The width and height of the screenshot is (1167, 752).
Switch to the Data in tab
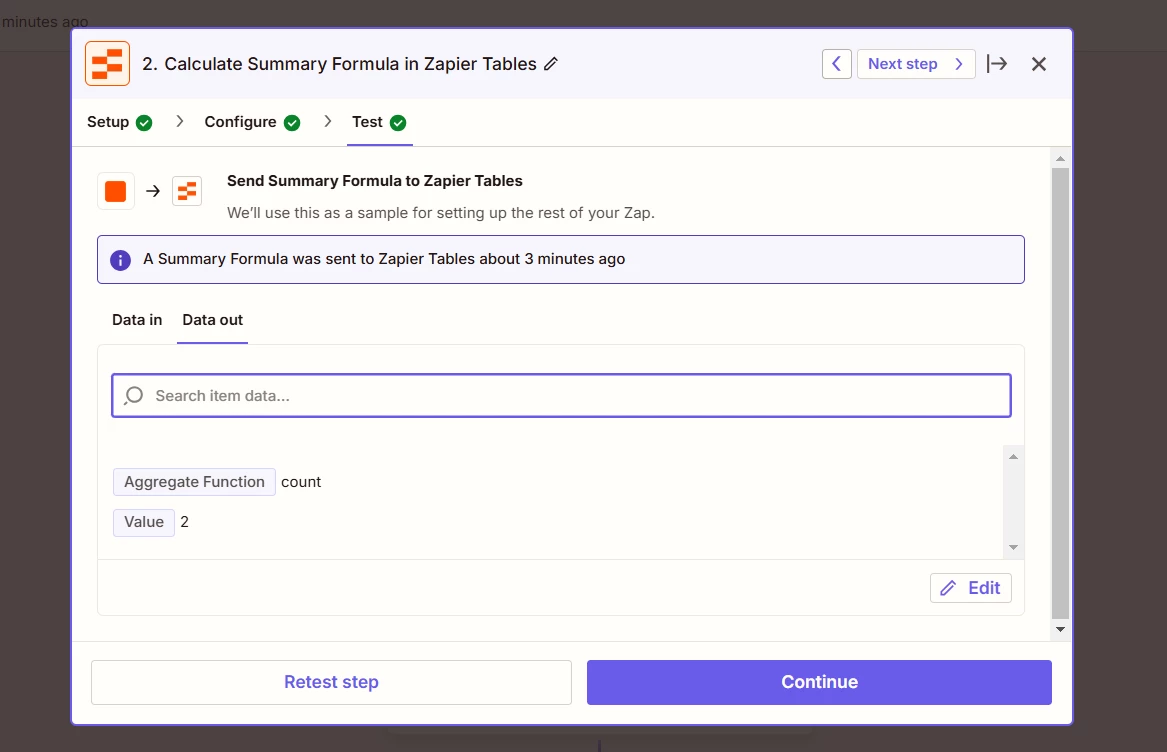[137, 320]
